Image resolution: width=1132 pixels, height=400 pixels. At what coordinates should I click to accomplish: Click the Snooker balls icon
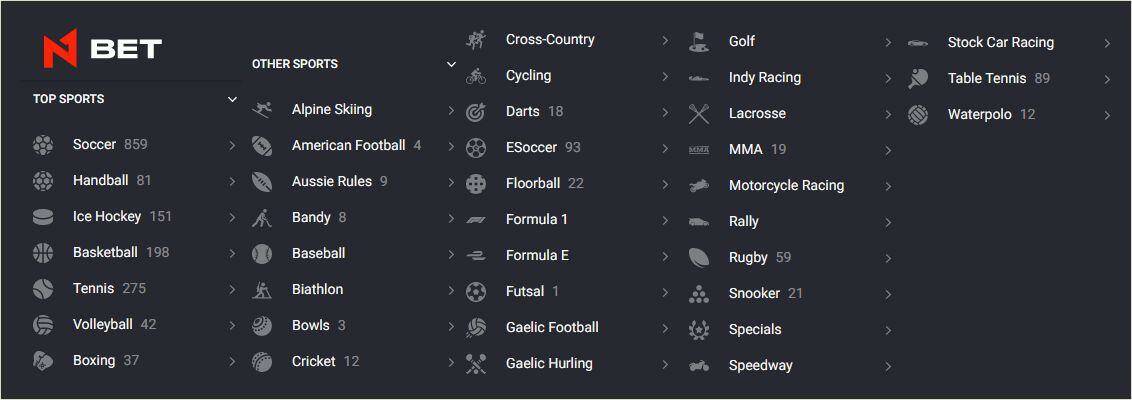[x=699, y=294]
